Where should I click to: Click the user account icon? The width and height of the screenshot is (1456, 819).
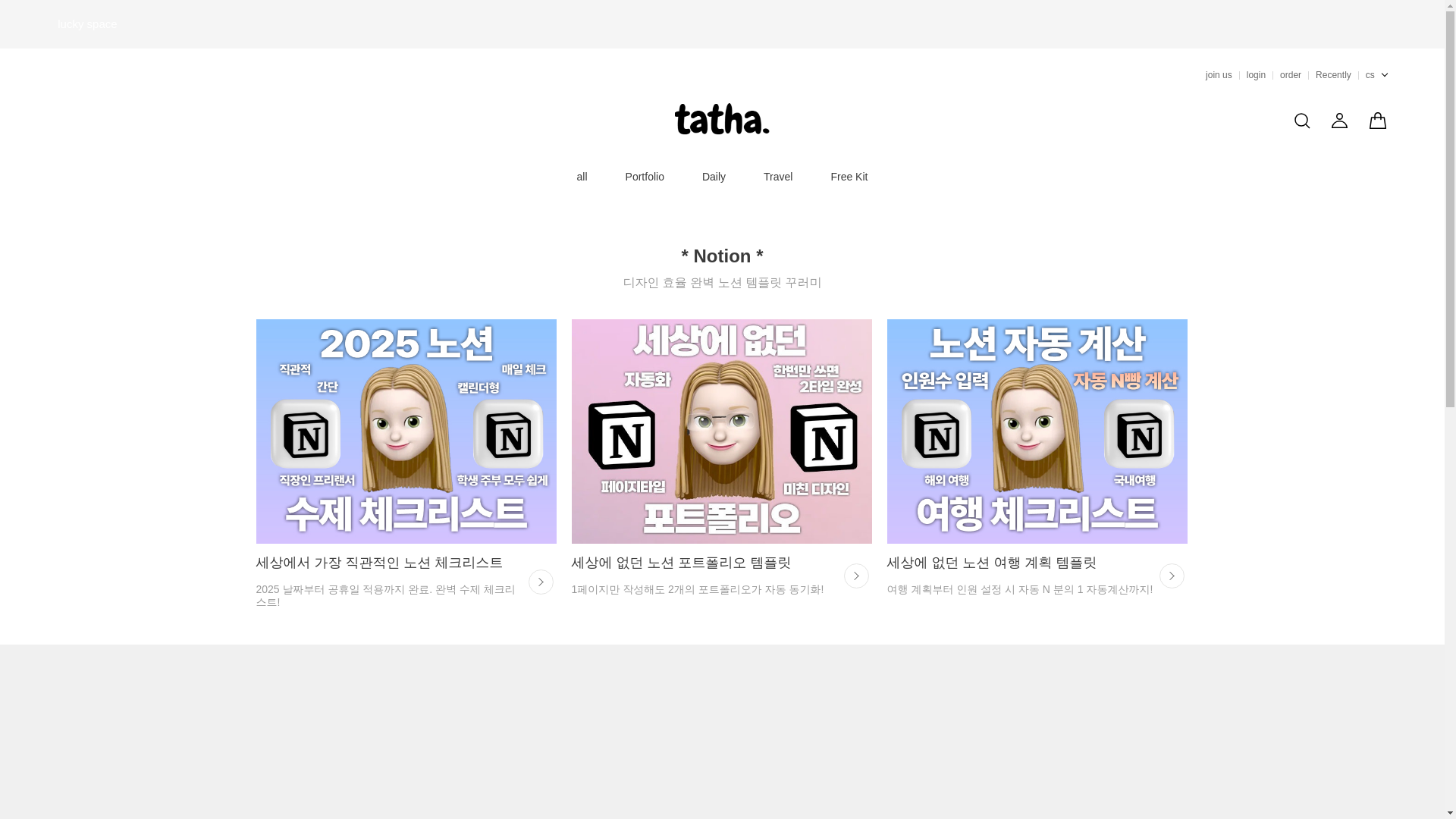pos(1339,120)
